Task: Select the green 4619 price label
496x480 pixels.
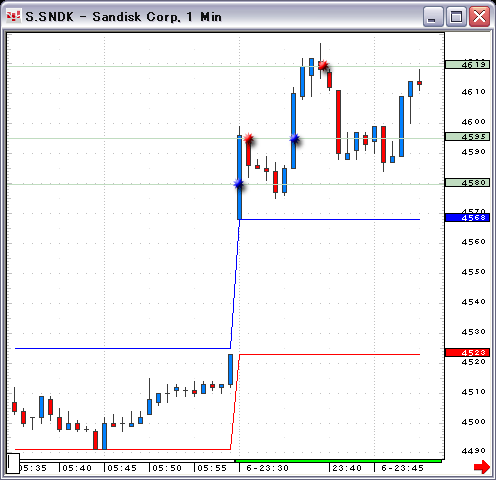Action: pyautogui.click(x=467, y=64)
